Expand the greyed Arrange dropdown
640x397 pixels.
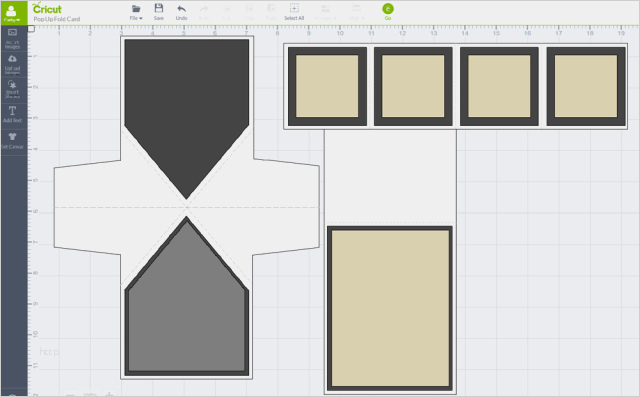[325, 12]
